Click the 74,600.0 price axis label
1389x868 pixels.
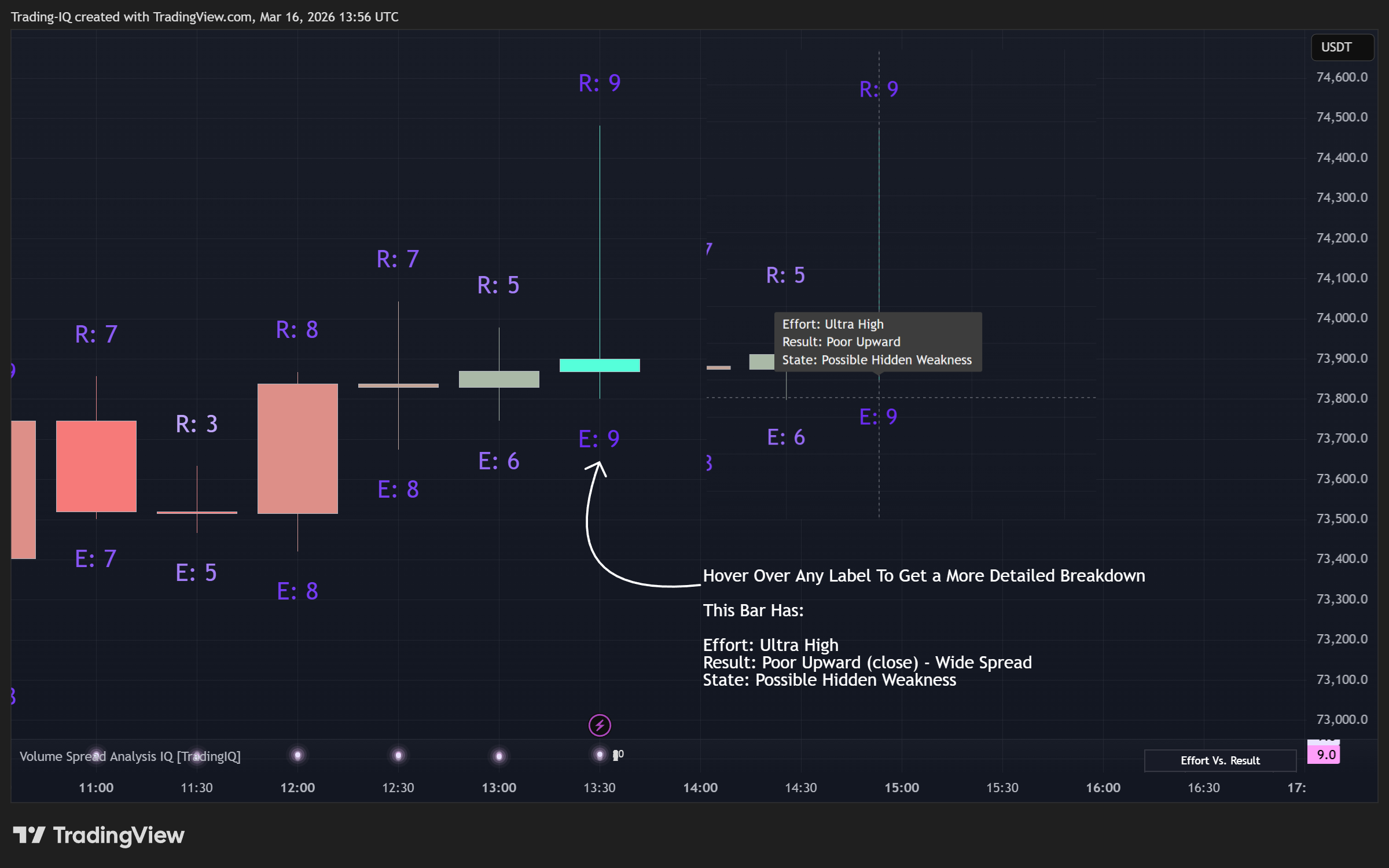click(x=1342, y=78)
